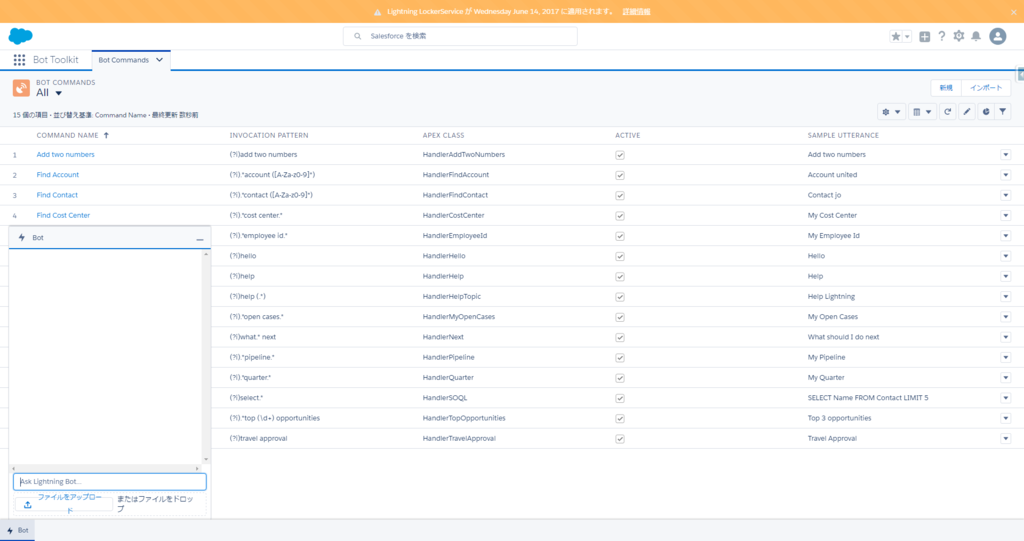Open the display as table dropdown
Image resolution: width=1024 pixels, height=541 pixels.
[x=921, y=112]
